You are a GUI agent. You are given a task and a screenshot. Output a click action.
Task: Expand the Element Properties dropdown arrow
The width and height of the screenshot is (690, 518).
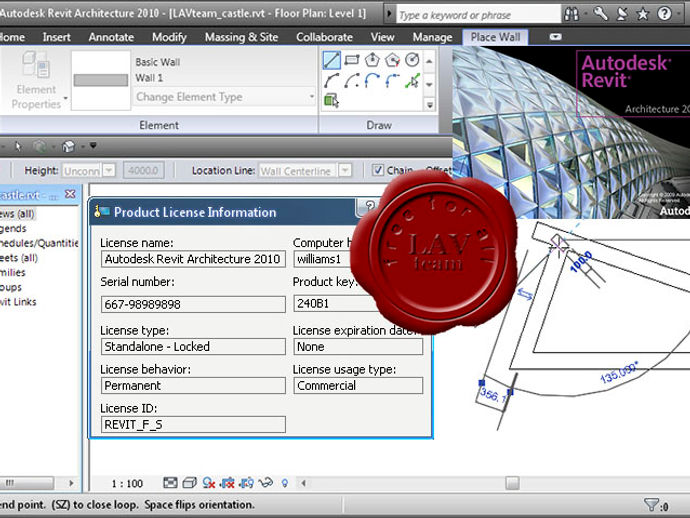(x=66, y=98)
